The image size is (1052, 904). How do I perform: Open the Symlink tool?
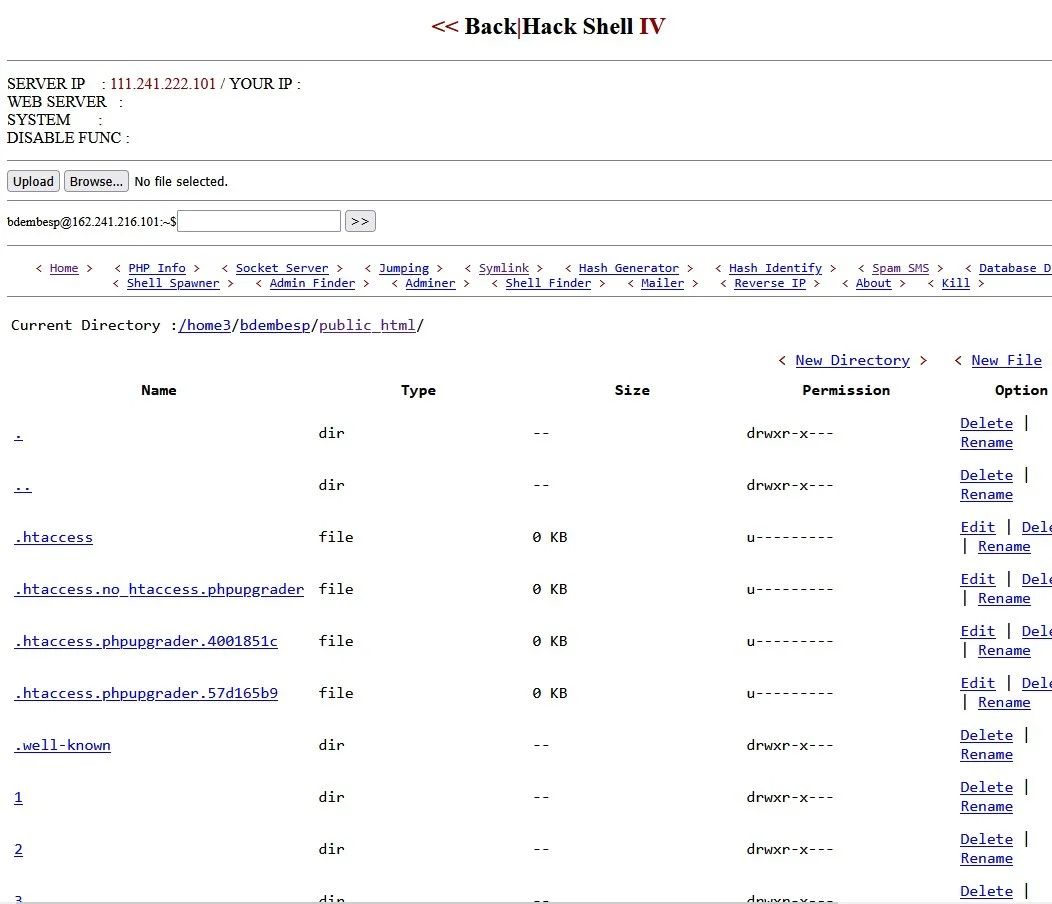tap(504, 268)
